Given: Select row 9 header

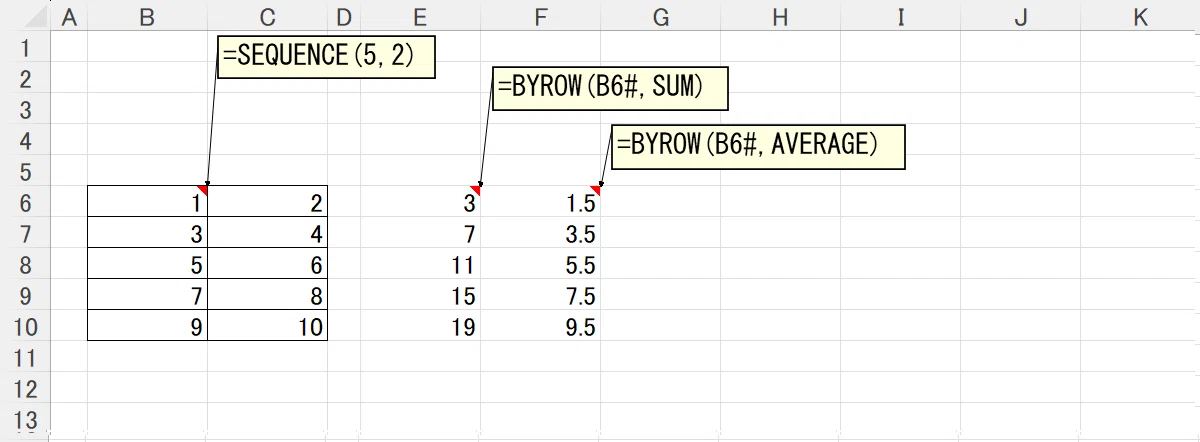Looking at the screenshot, I should tap(25, 295).
